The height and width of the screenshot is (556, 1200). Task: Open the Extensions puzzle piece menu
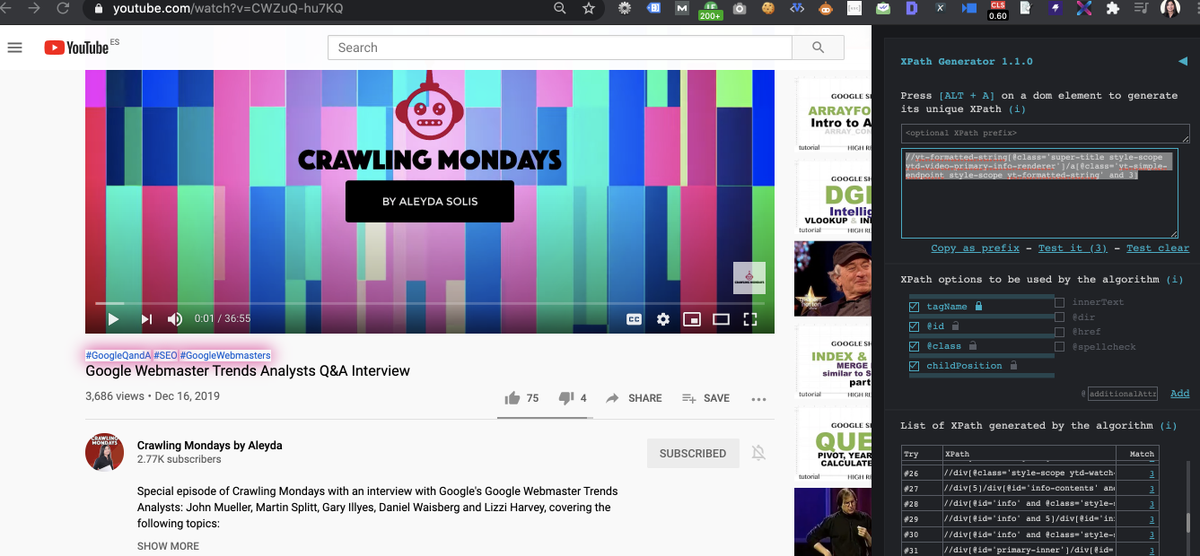tap(1112, 8)
